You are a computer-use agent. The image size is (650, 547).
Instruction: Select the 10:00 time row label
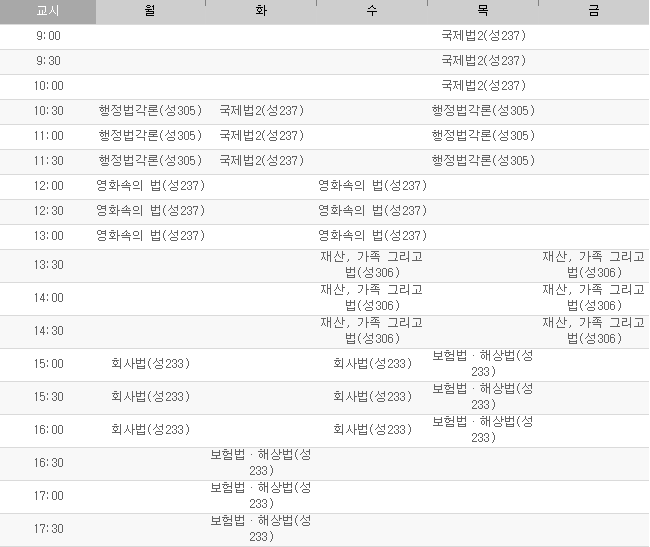(49, 86)
